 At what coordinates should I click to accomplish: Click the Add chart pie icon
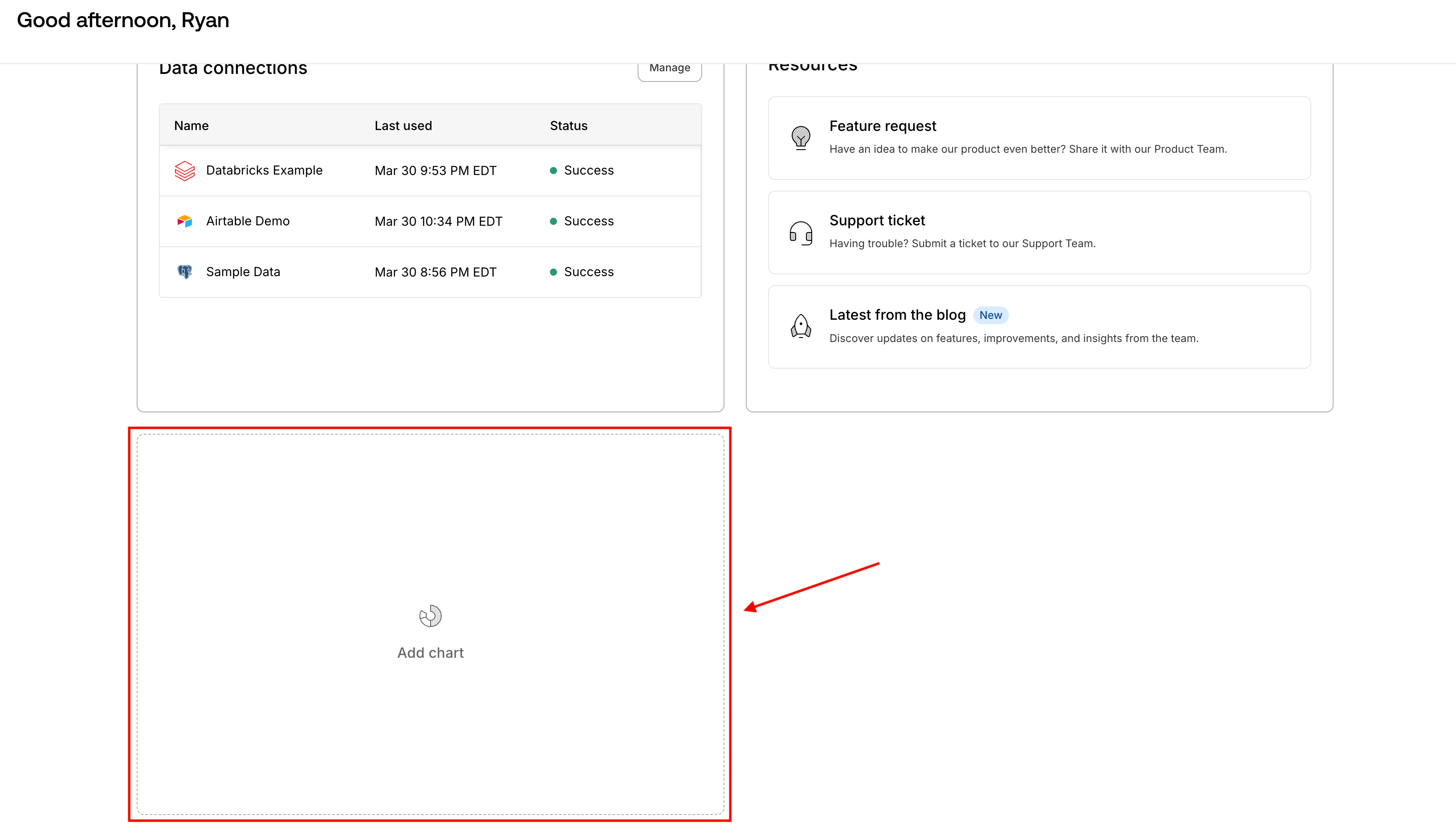(430, 616)
